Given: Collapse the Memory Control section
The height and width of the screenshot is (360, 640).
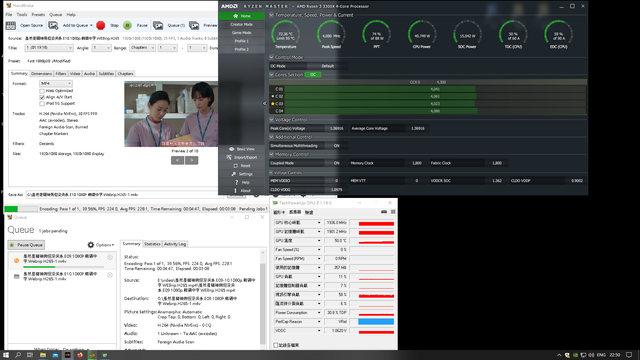Looking at the screenshot, I should tap(271, 154).
